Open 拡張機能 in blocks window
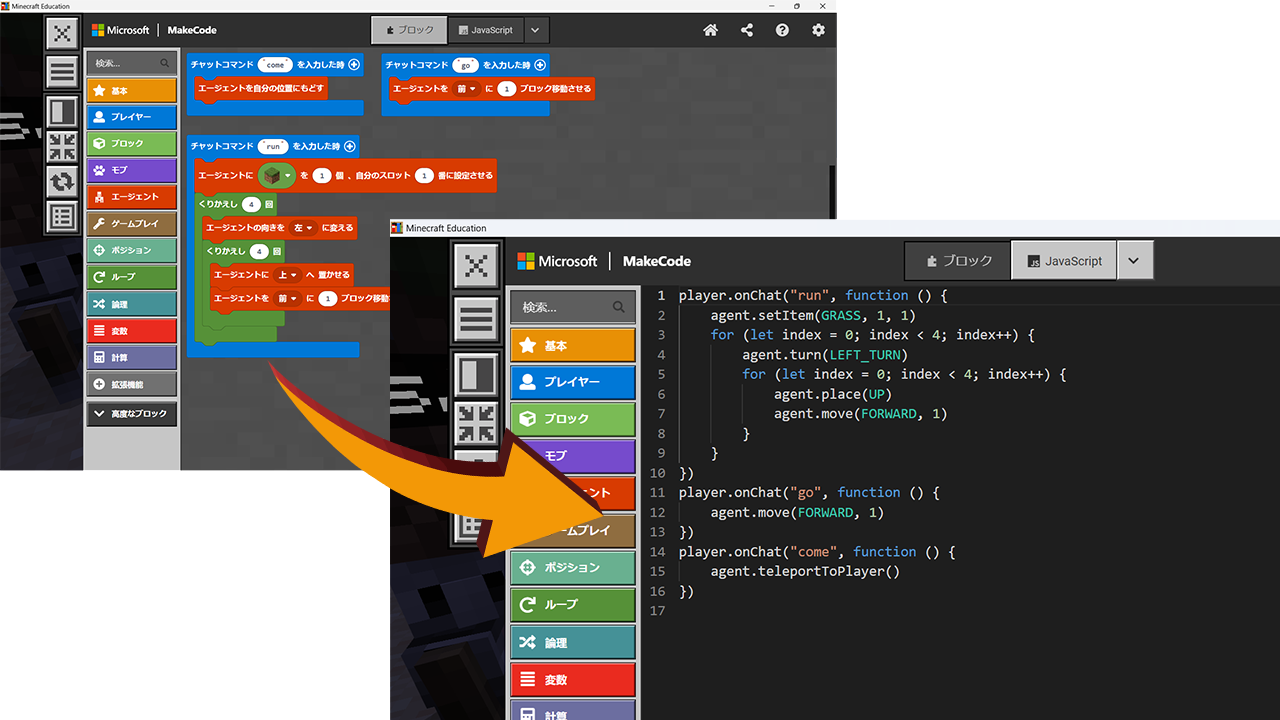1280x720 pixels. (131, 384)
